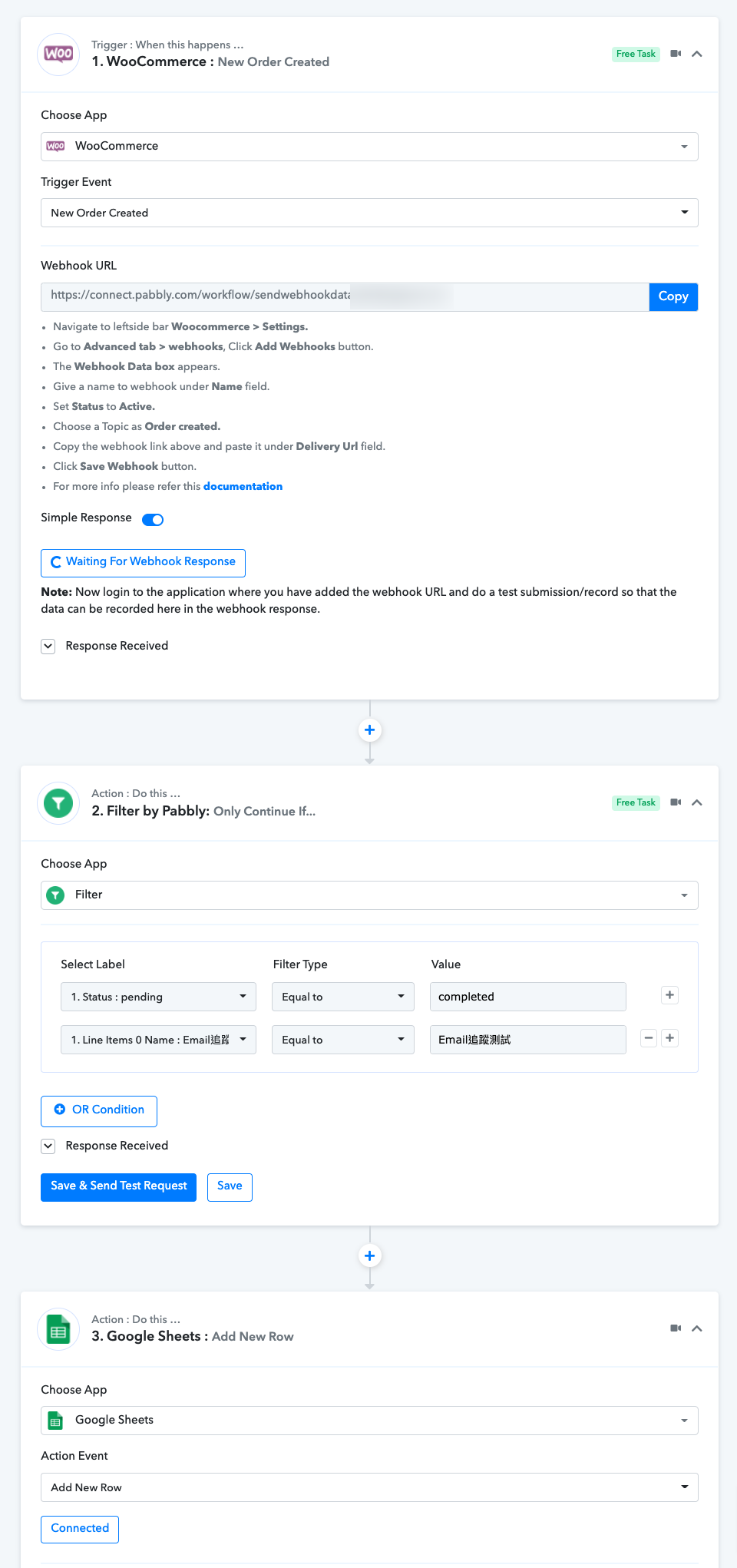
Task: Add step between WooCommerce and Filter
Action: click(370, 729)
